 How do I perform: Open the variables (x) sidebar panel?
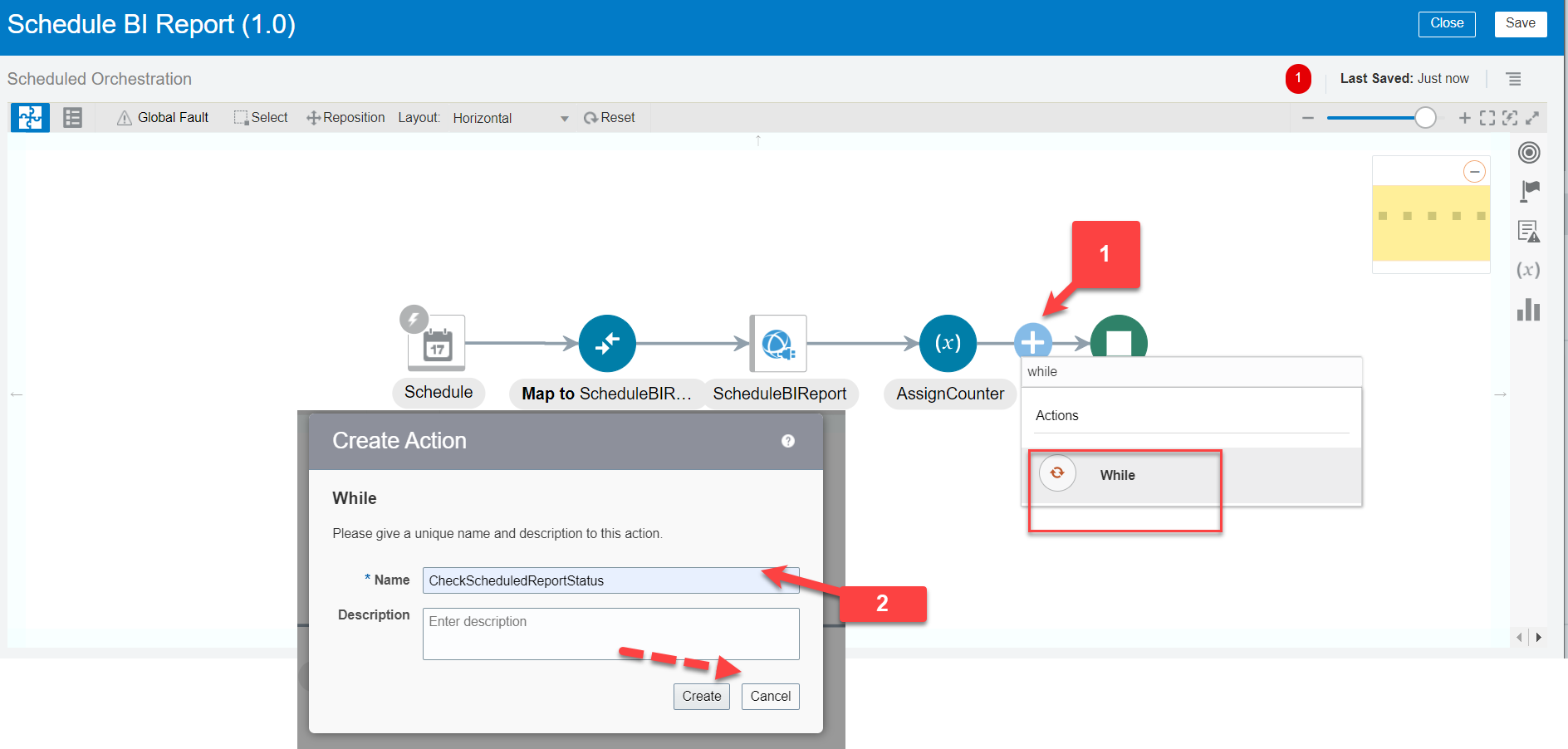point(1528,270)
